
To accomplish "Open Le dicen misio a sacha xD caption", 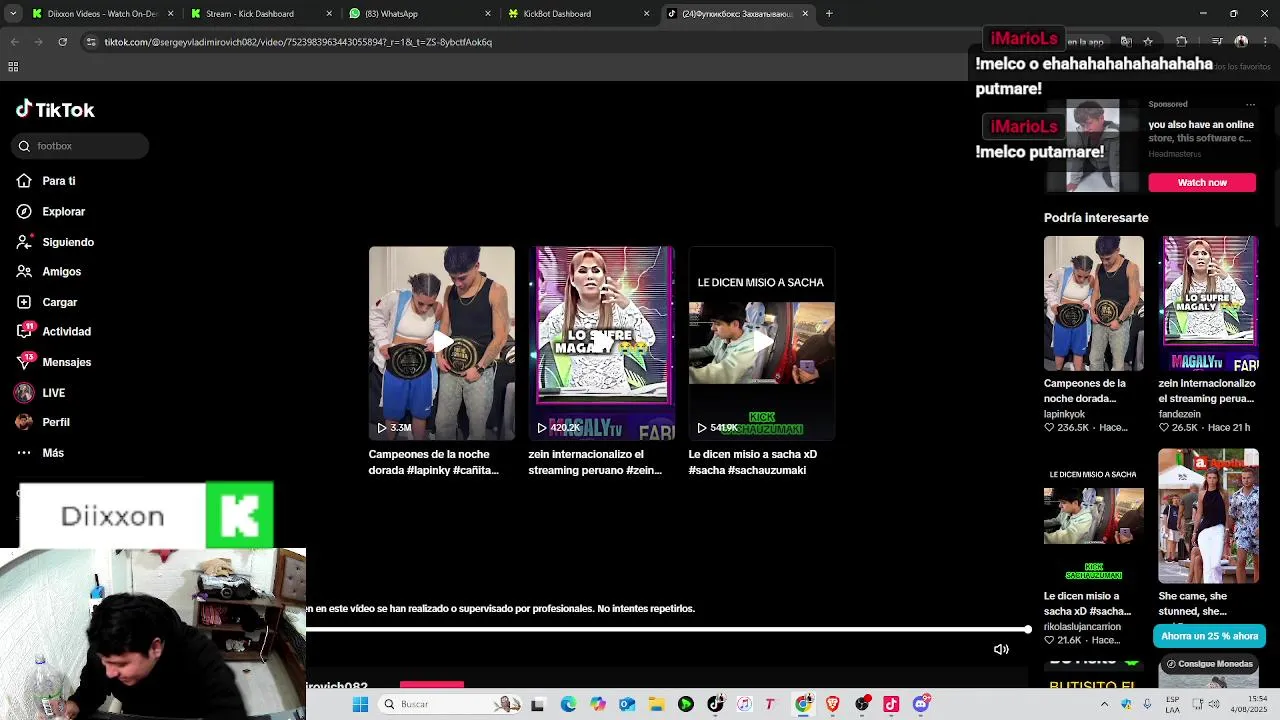I will [753, 462].
